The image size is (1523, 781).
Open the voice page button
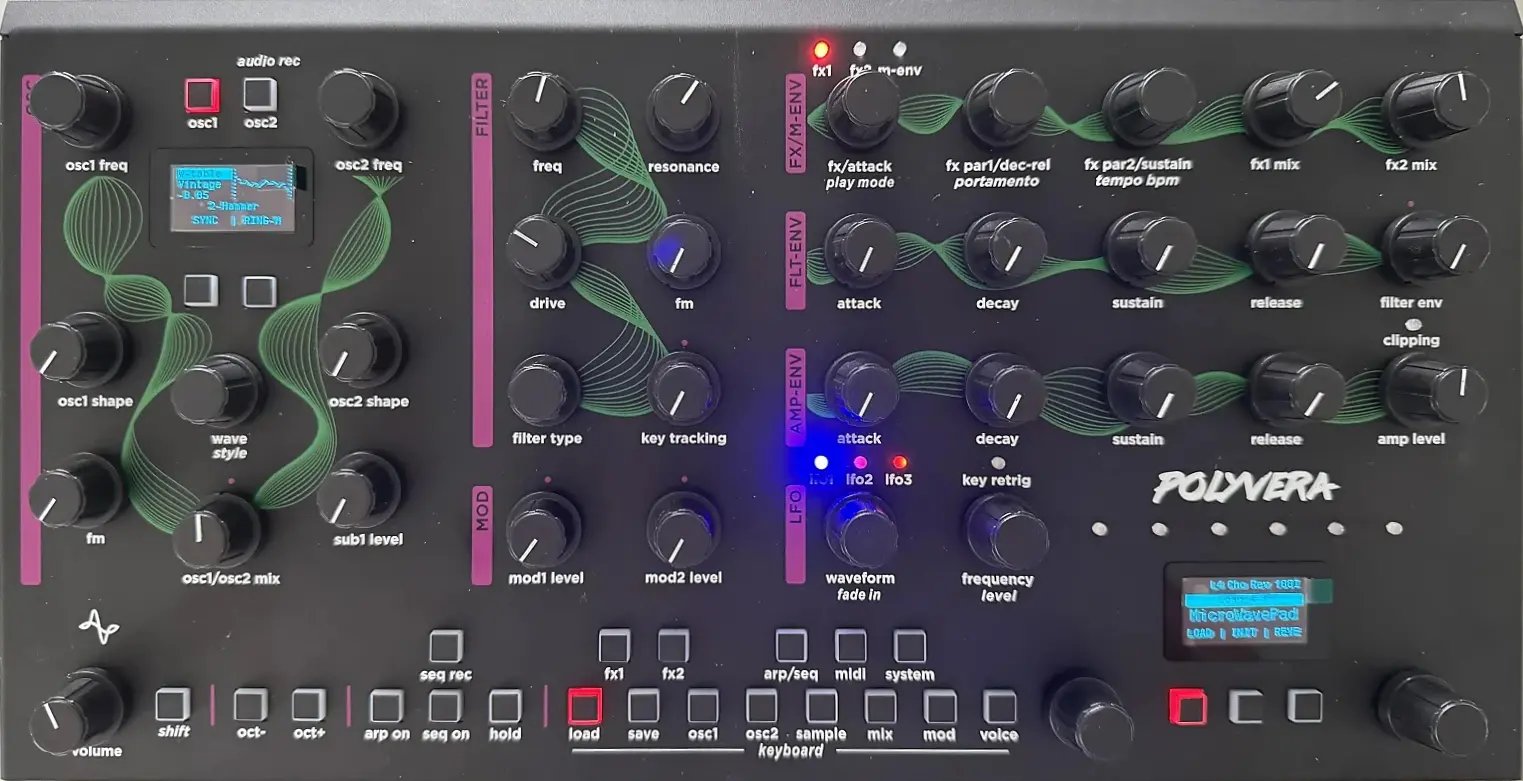999,707
